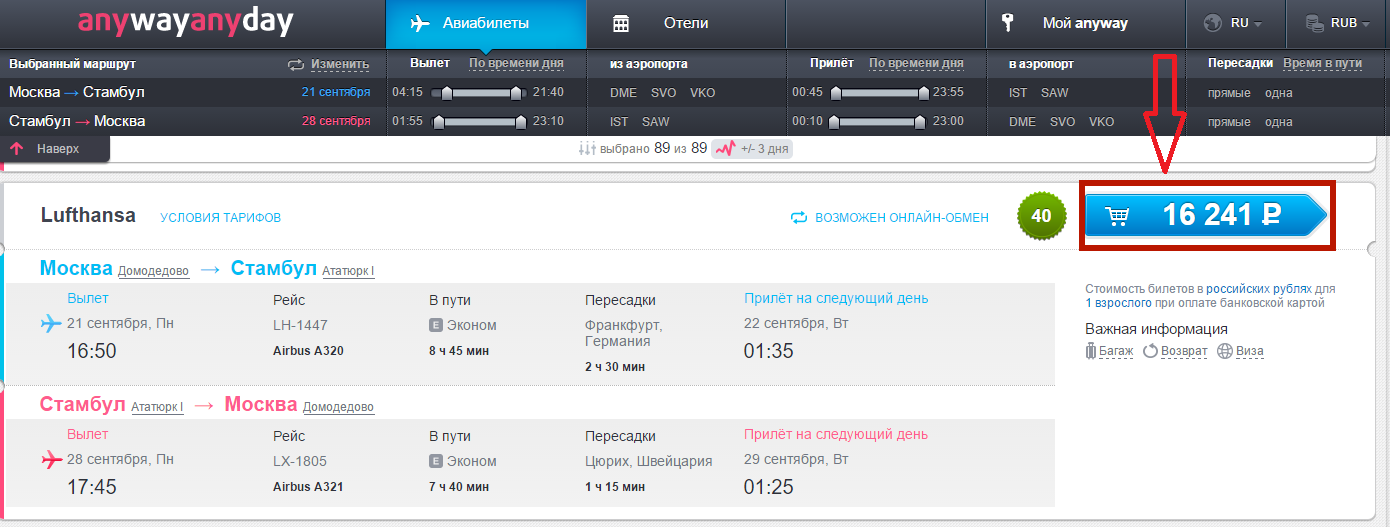Click the key icon next to Мой anyway
Screen dimensions: 1390x527
pos(1008,23)
